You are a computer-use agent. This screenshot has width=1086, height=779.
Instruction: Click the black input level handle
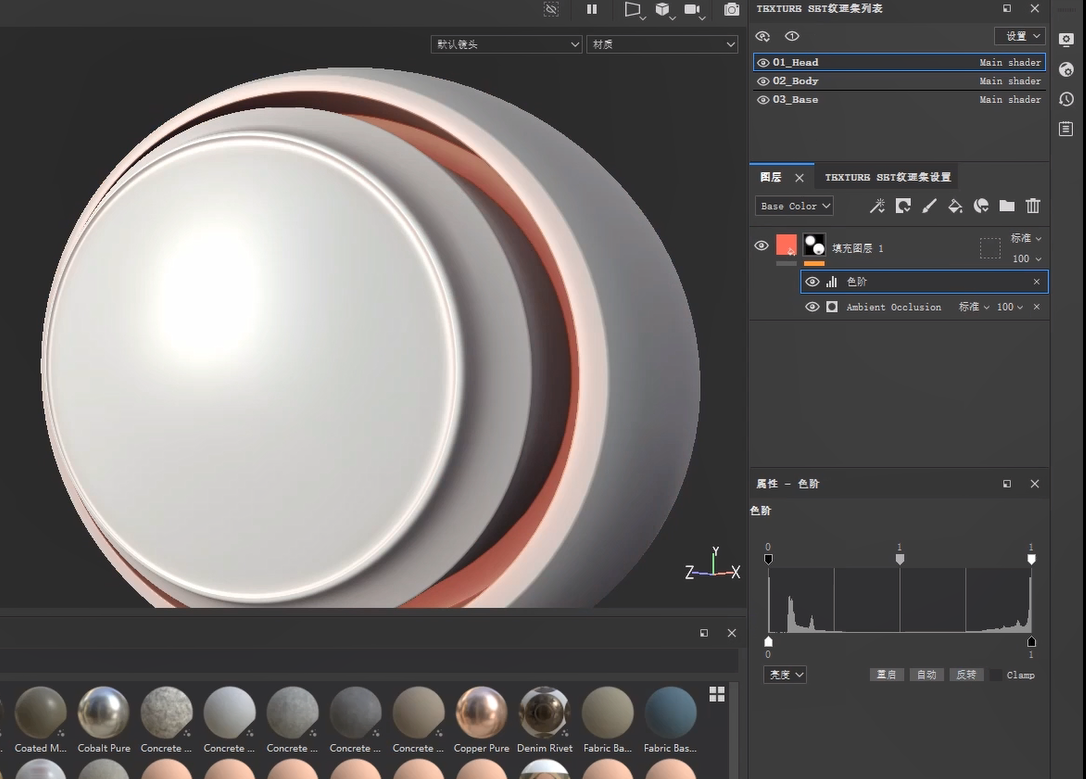click(x=768, y=559)
